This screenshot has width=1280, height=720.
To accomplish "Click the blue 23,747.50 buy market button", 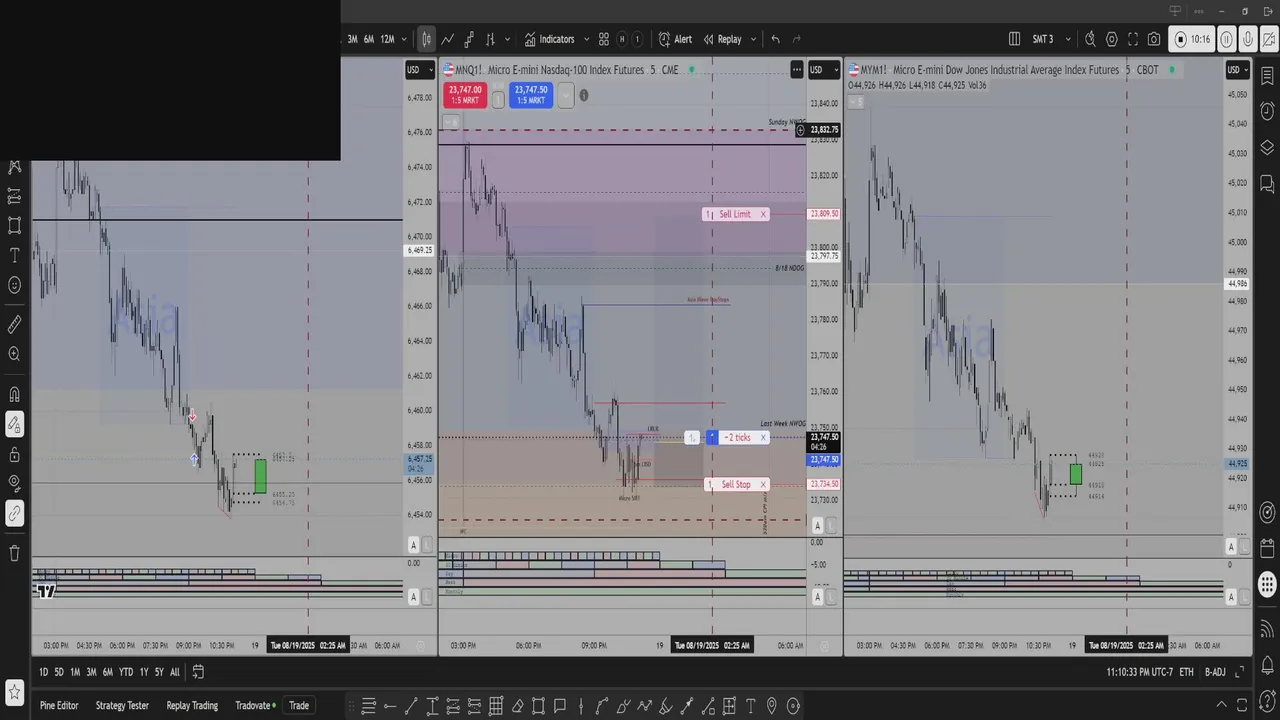I will pyautogui.click(x=530, y=95).
